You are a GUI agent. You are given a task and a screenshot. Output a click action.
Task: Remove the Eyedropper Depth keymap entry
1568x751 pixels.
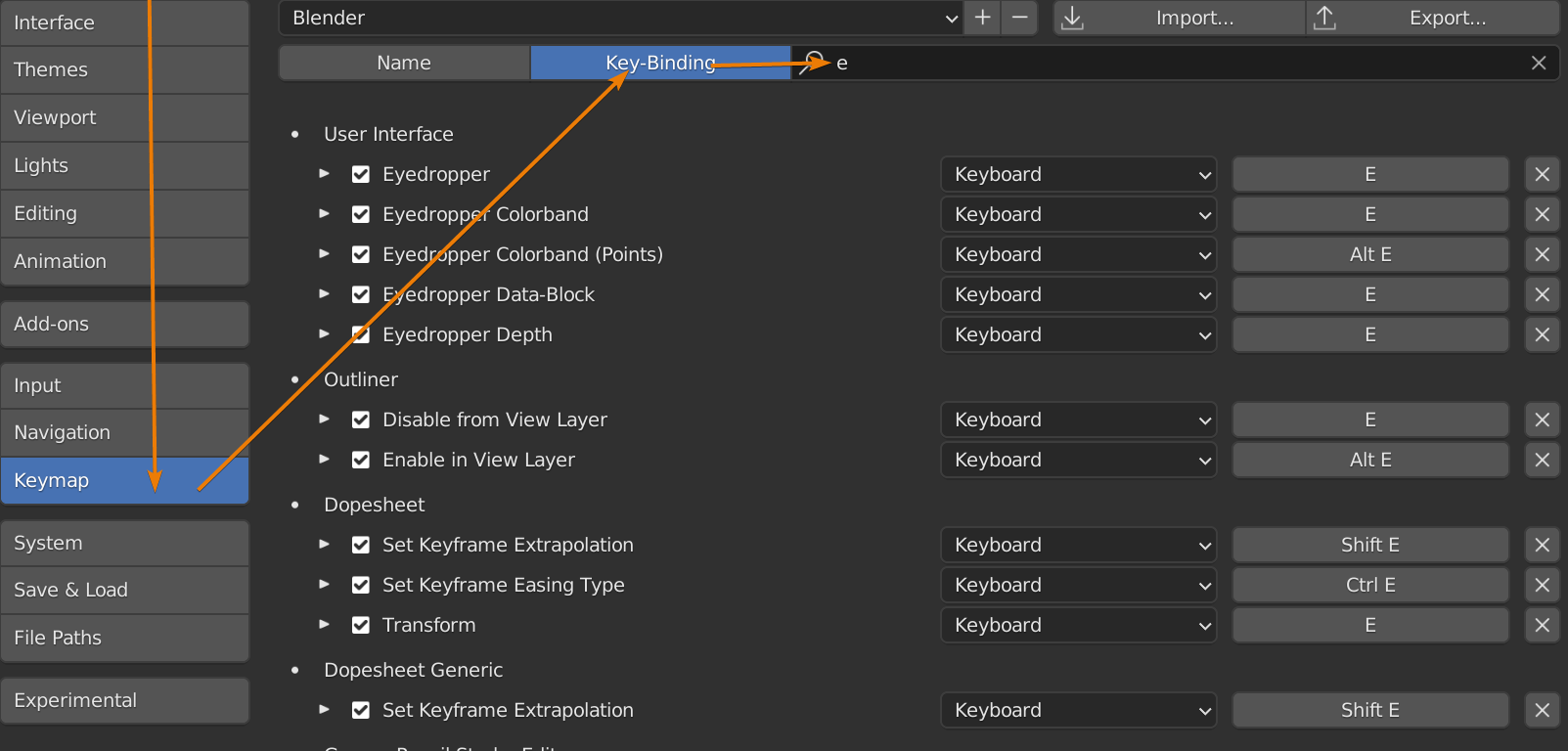pyautogui.click(x=1542, y=334)
